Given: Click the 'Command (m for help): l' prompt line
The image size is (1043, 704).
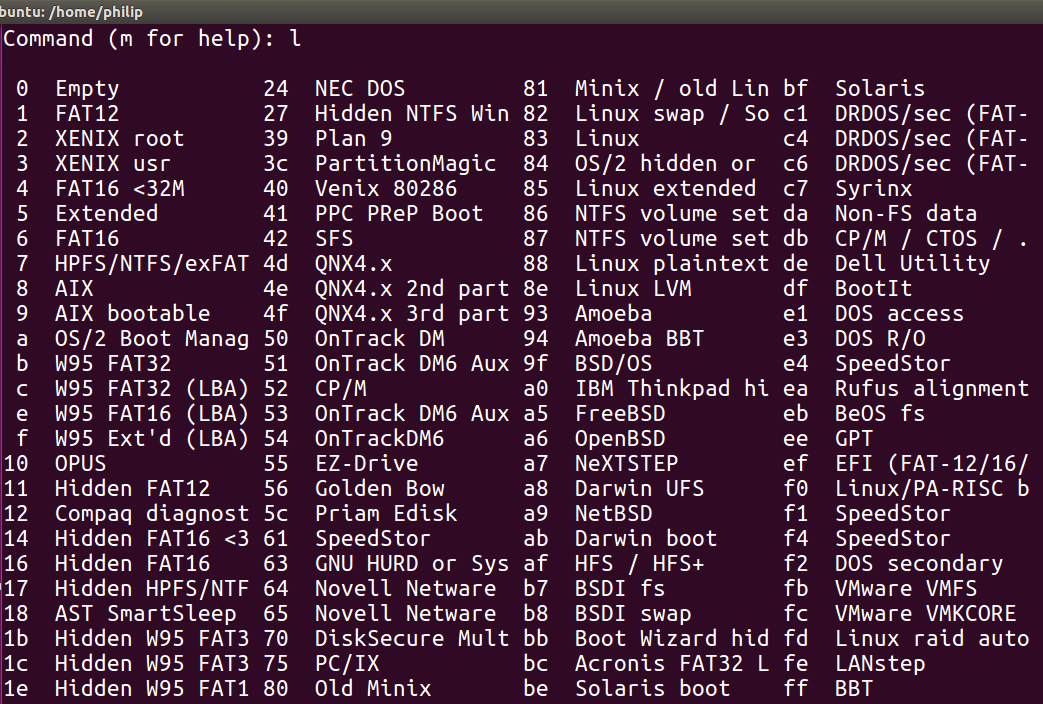Looking at the screenshot, I should 152,39.
